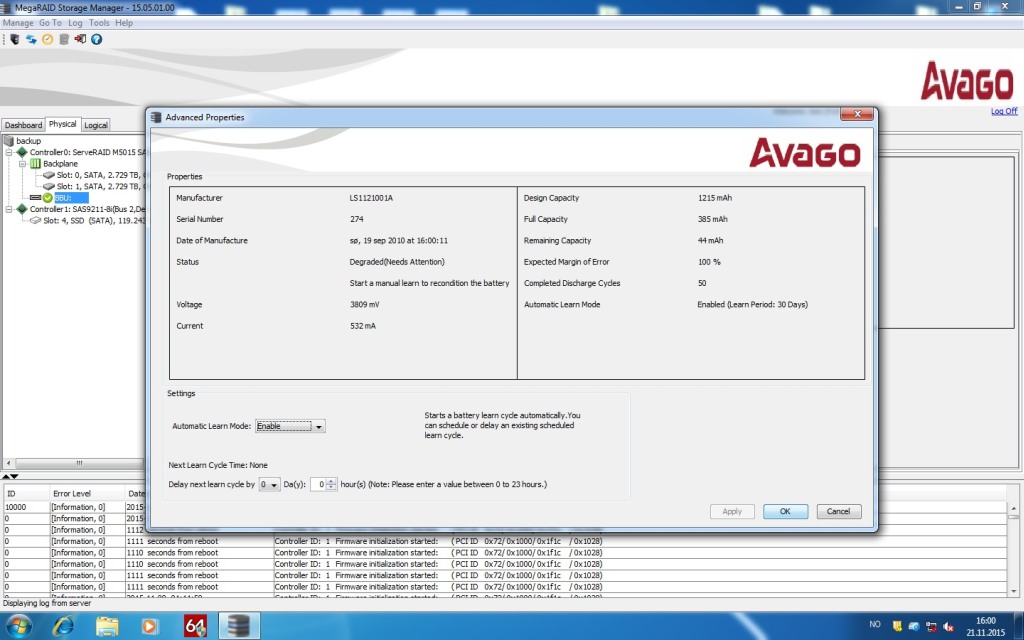
Task: Switch to the Physical tab
Action: [x=63, y=124]
